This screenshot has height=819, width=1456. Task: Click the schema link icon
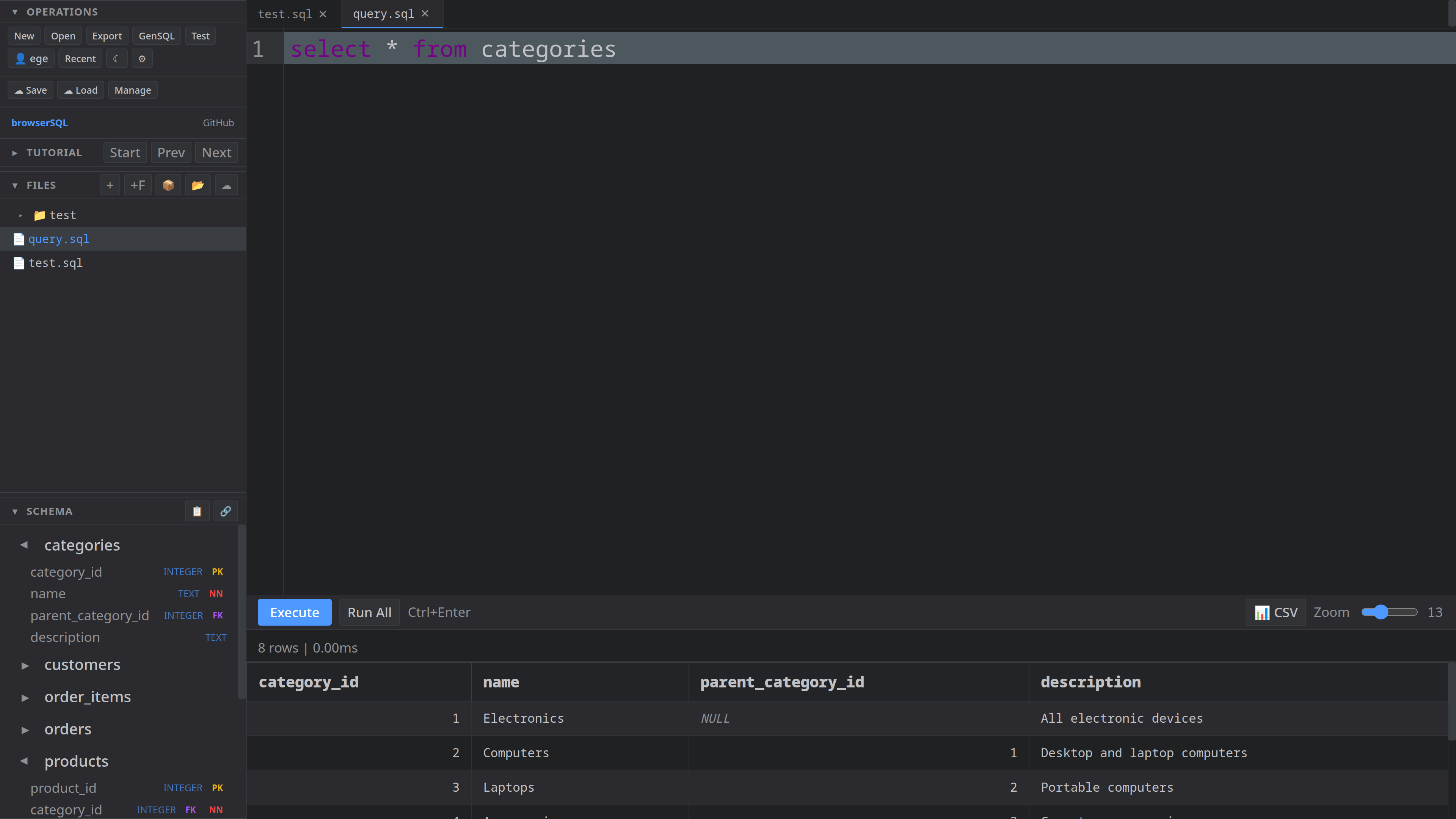[x=226, y=511]
